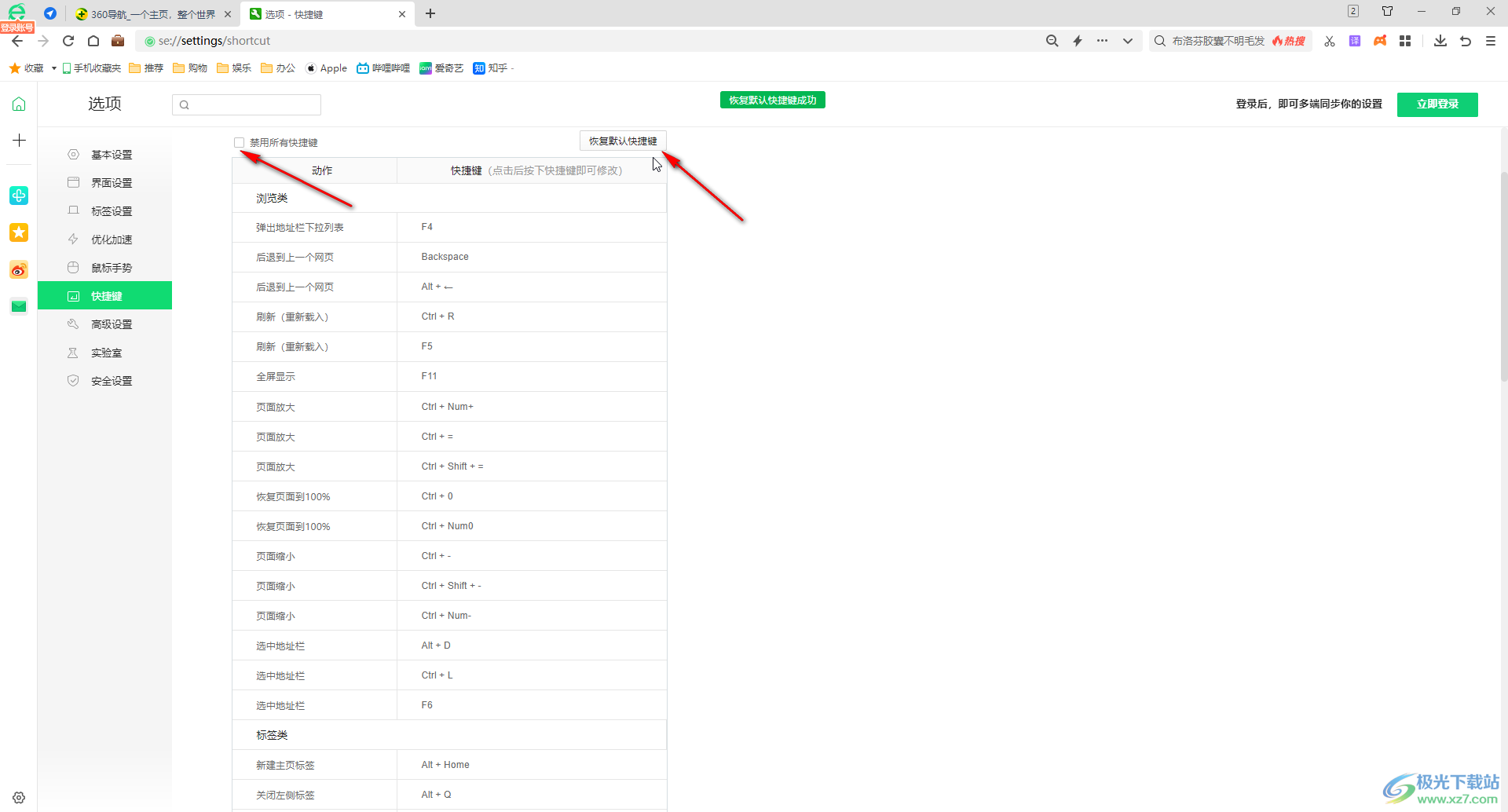The image size is (1508, 812).
Task: Expand the address bar dropdown chevron
Action: click(1128, 41)
